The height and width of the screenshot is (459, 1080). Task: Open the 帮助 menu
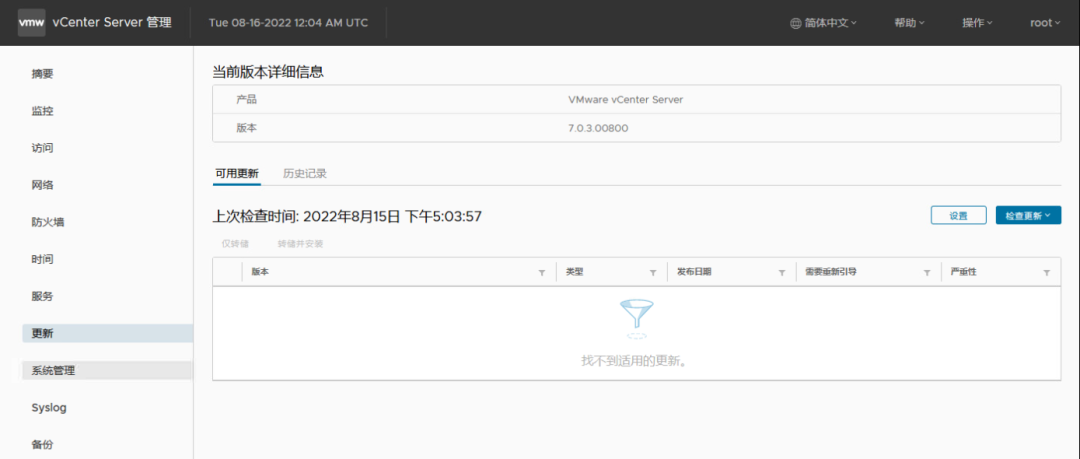(909, 23)
